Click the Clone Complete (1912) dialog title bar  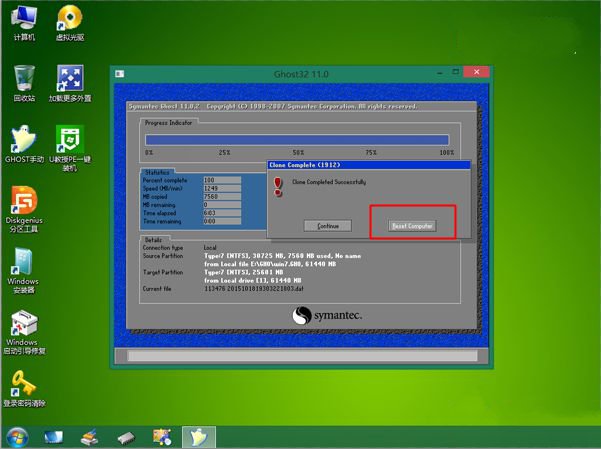point(368,165)
